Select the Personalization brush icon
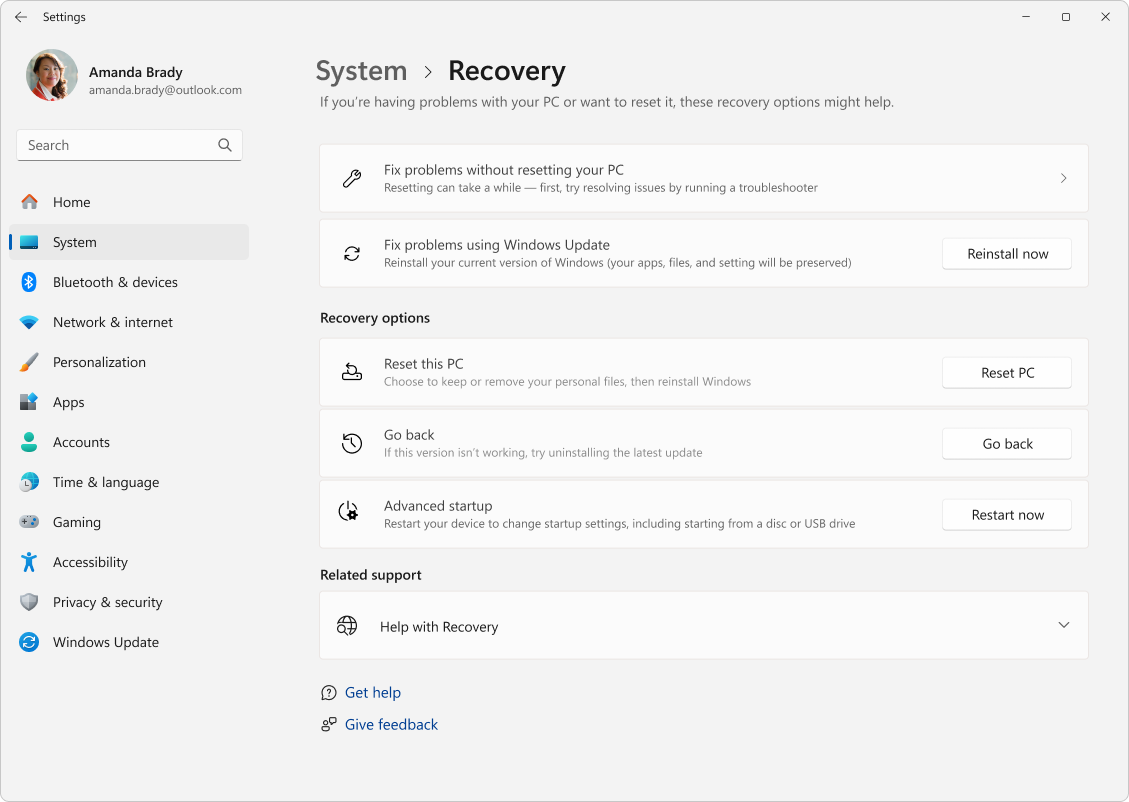The image size is (1129, 802). coord(28,362)
